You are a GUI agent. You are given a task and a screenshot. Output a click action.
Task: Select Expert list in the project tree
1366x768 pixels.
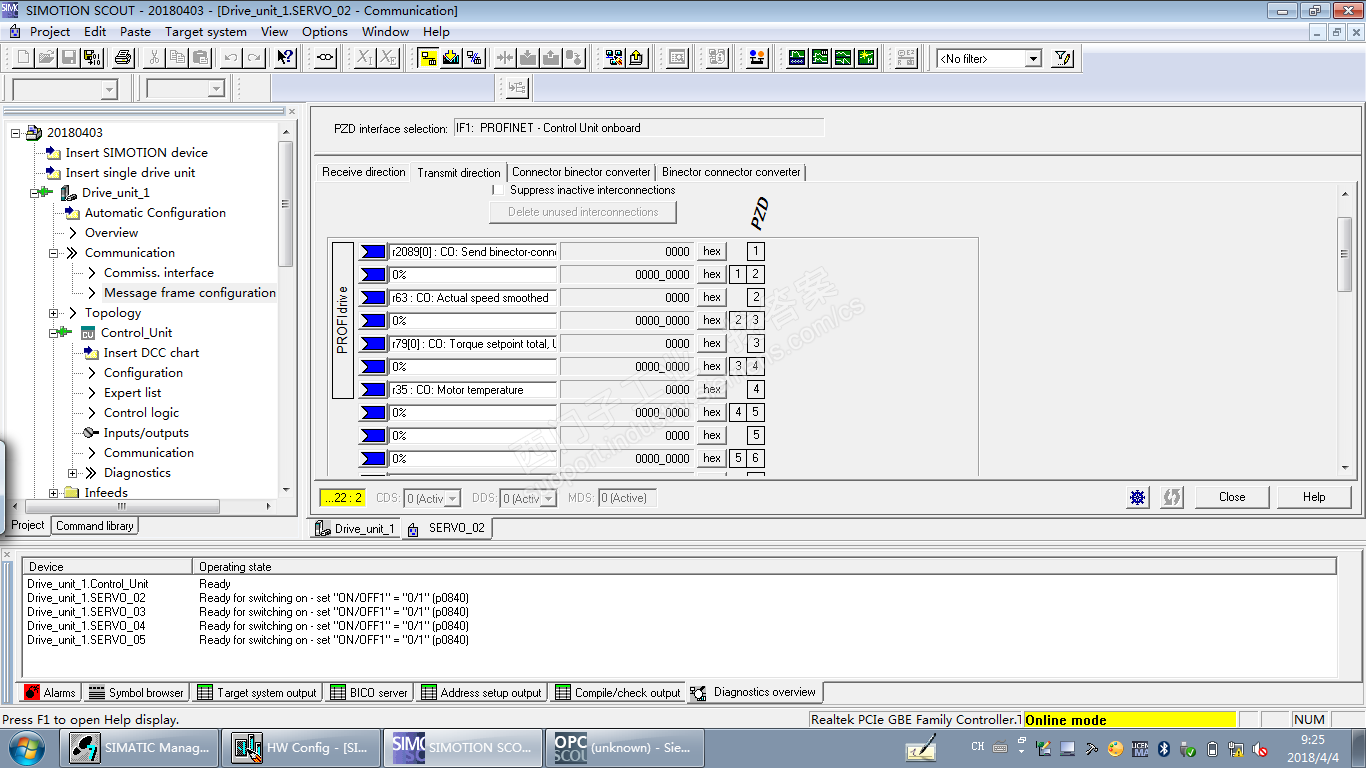[x=132, y=393]
